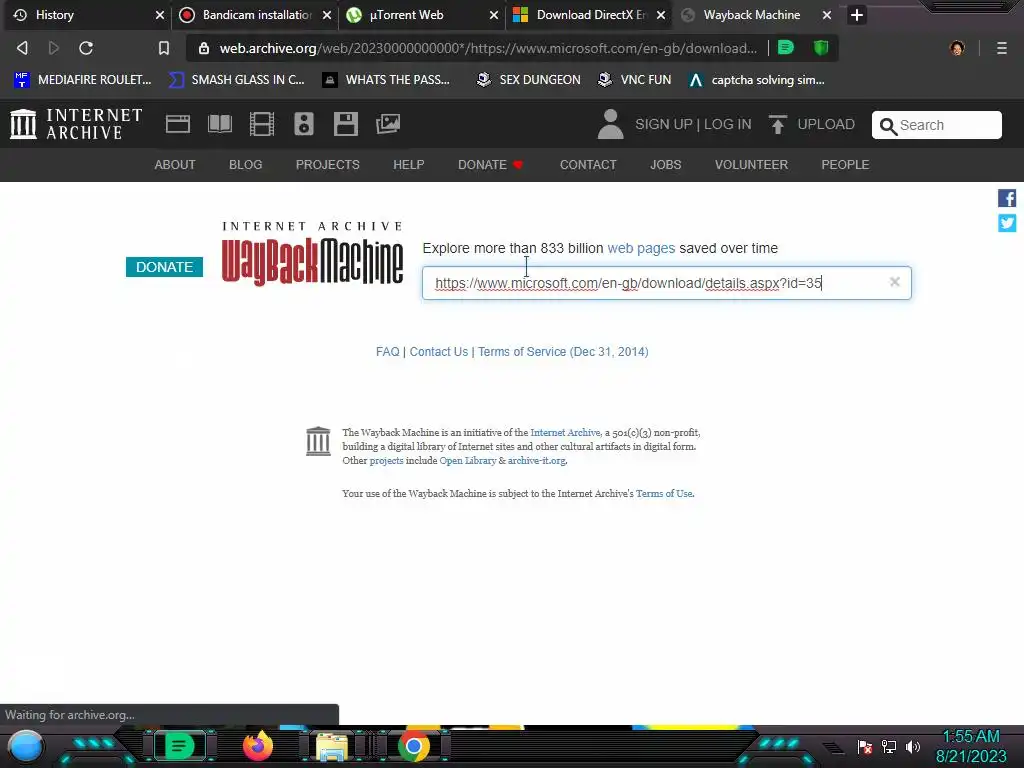Image resolution: width=1024 pixels, height=768 pixels.
Task: Click the upload arrow icon
Action: 777,124
